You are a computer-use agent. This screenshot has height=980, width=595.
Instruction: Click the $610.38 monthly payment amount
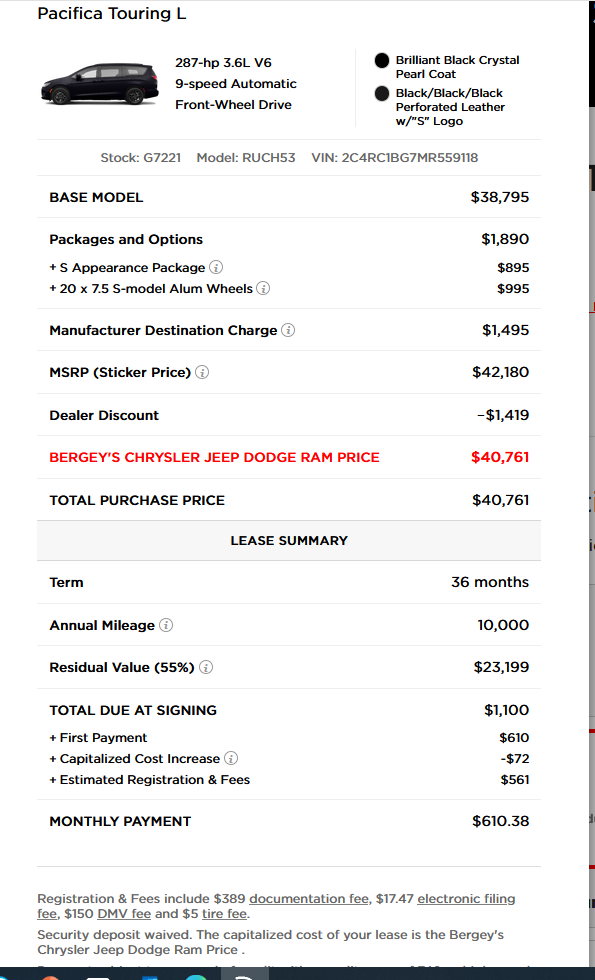coord(501,821)
